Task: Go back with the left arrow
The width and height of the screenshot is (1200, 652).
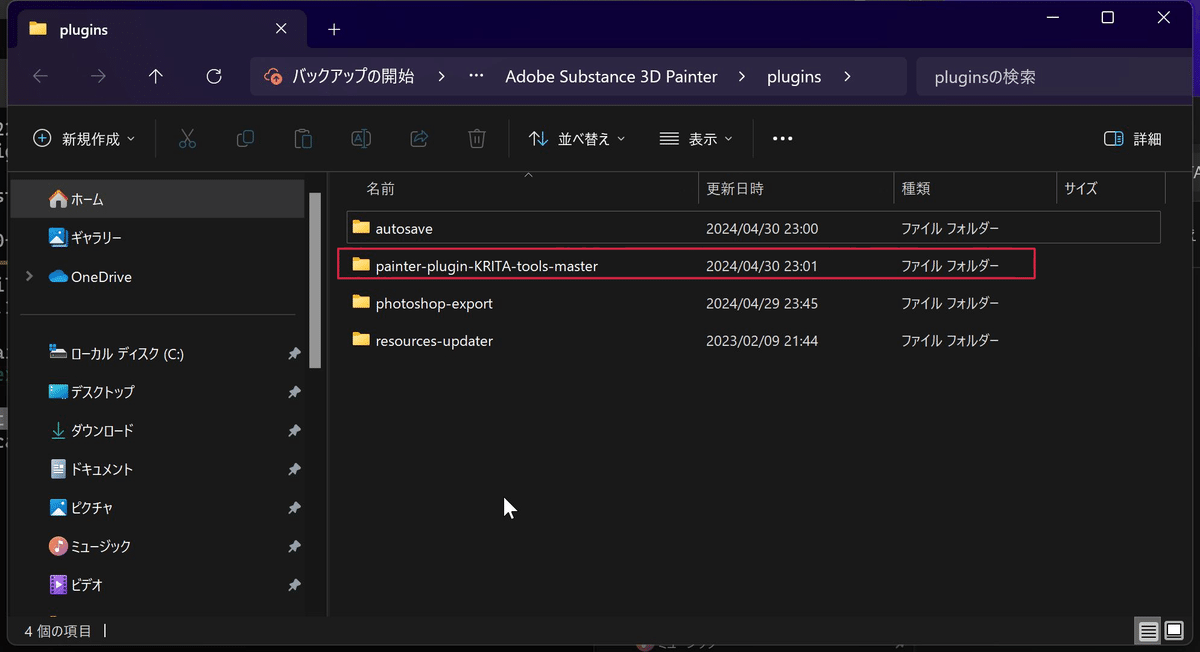Action: point(40,76)
